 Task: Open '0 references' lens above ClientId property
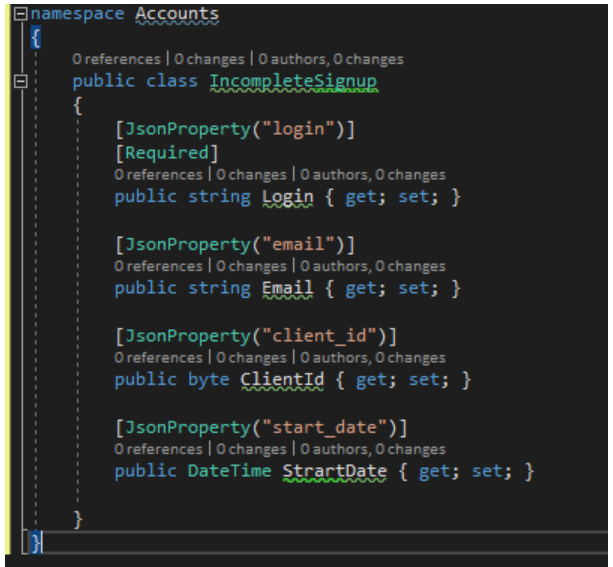point(158,358)
